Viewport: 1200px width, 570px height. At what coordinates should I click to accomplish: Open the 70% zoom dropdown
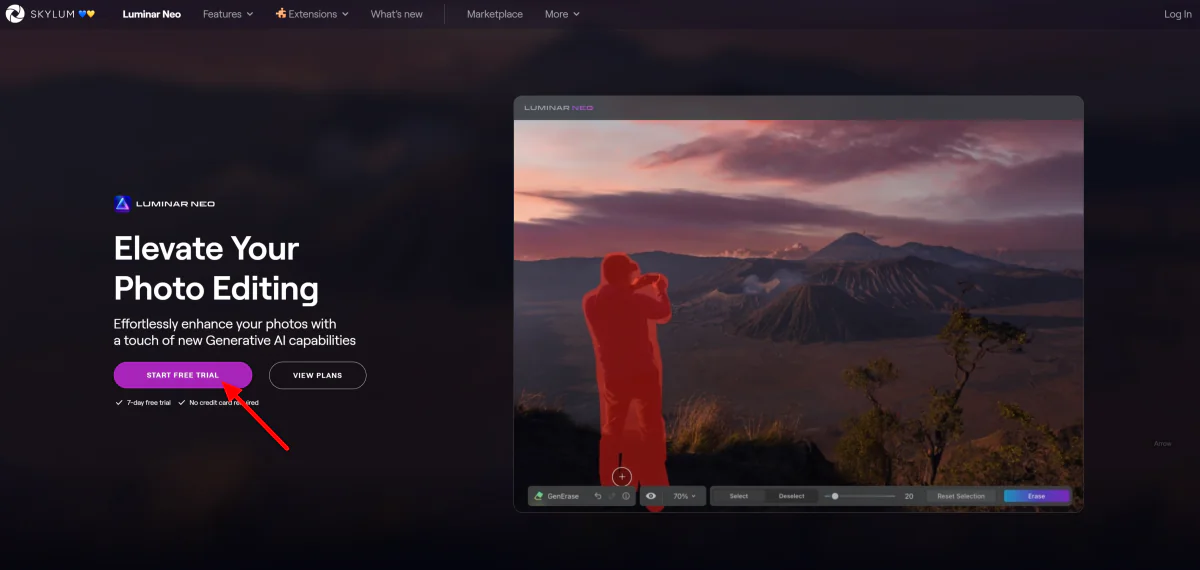(684, 496)
